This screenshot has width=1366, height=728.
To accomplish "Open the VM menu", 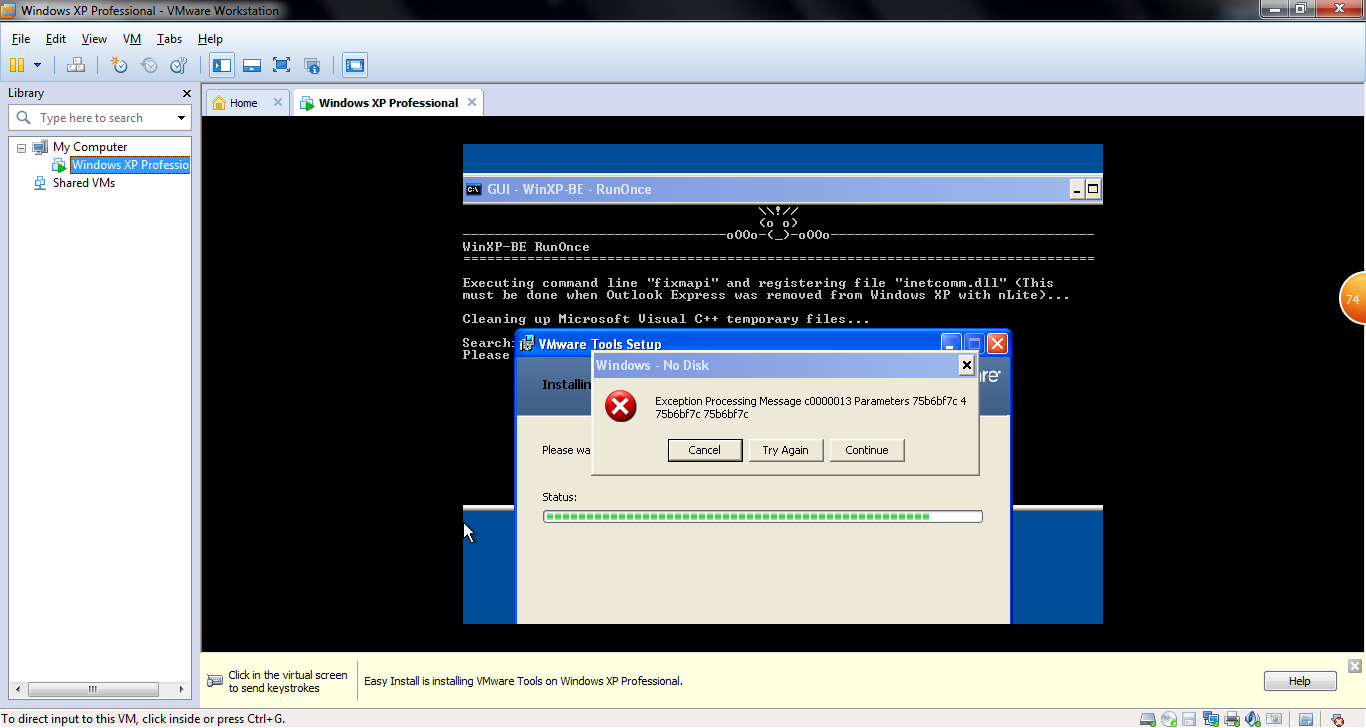I will click(x=132, y=39).
